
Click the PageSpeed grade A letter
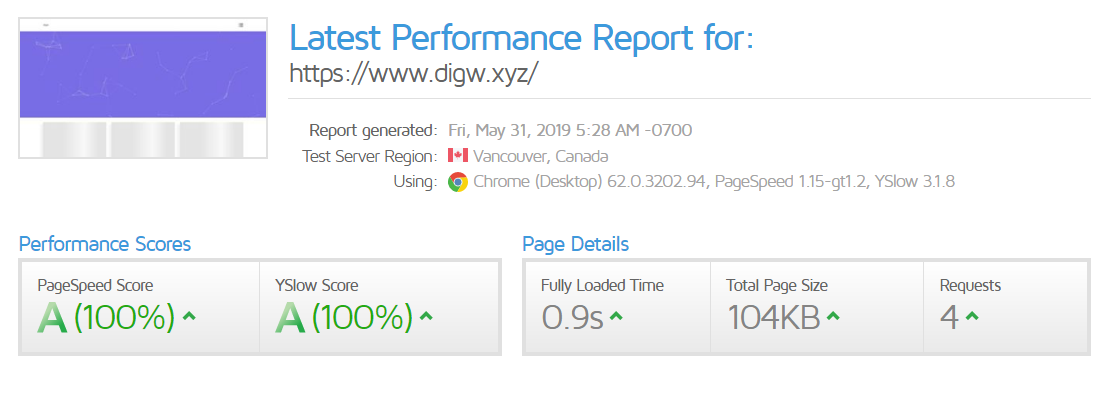52,317
